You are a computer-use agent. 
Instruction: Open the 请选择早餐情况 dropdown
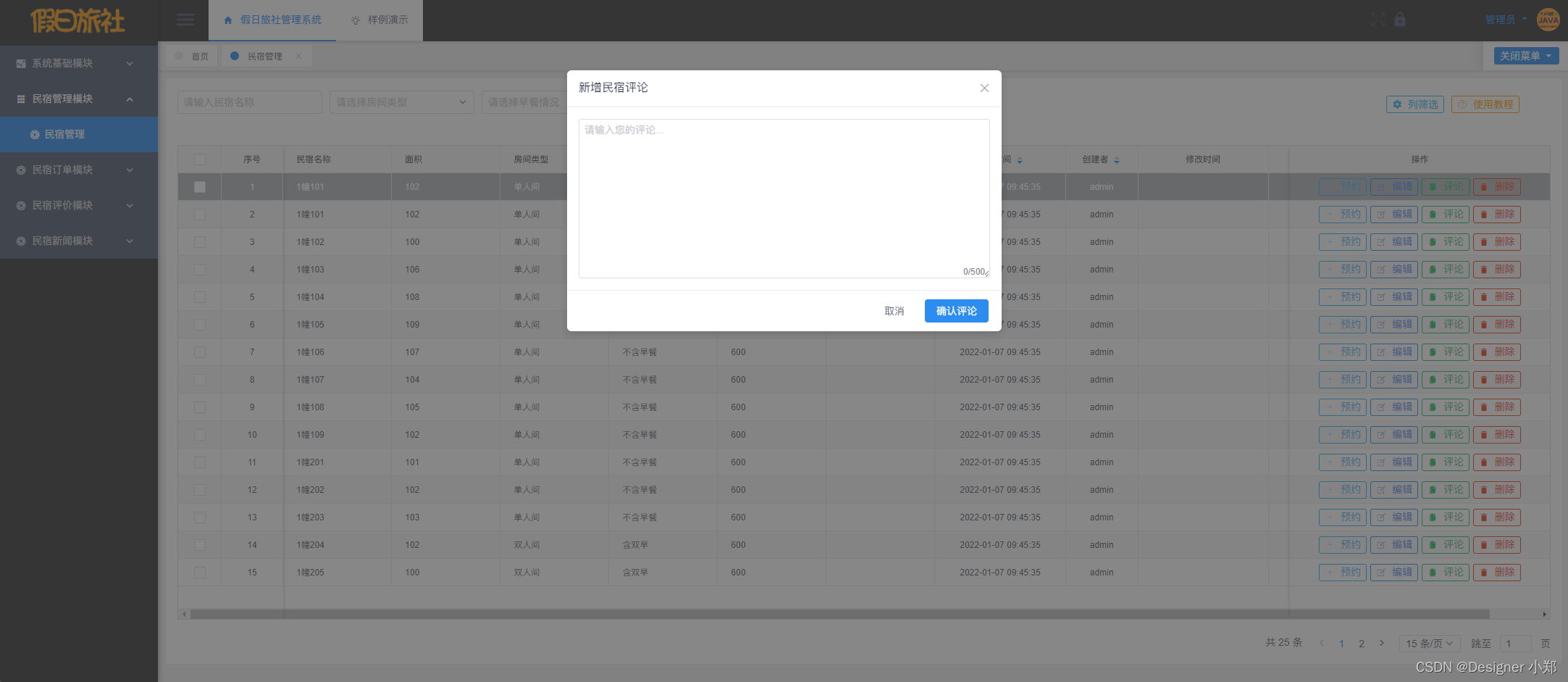(x=524, y=102)
